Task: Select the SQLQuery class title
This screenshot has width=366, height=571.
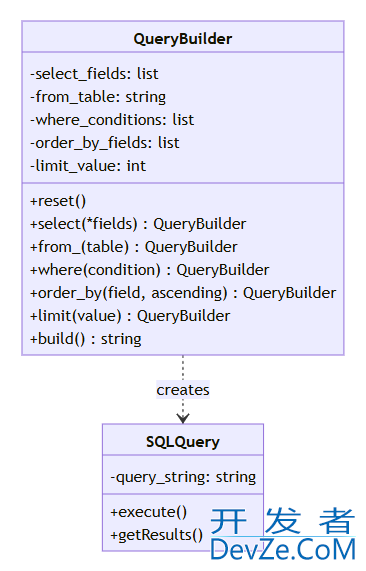Action: tap(183, 442)
